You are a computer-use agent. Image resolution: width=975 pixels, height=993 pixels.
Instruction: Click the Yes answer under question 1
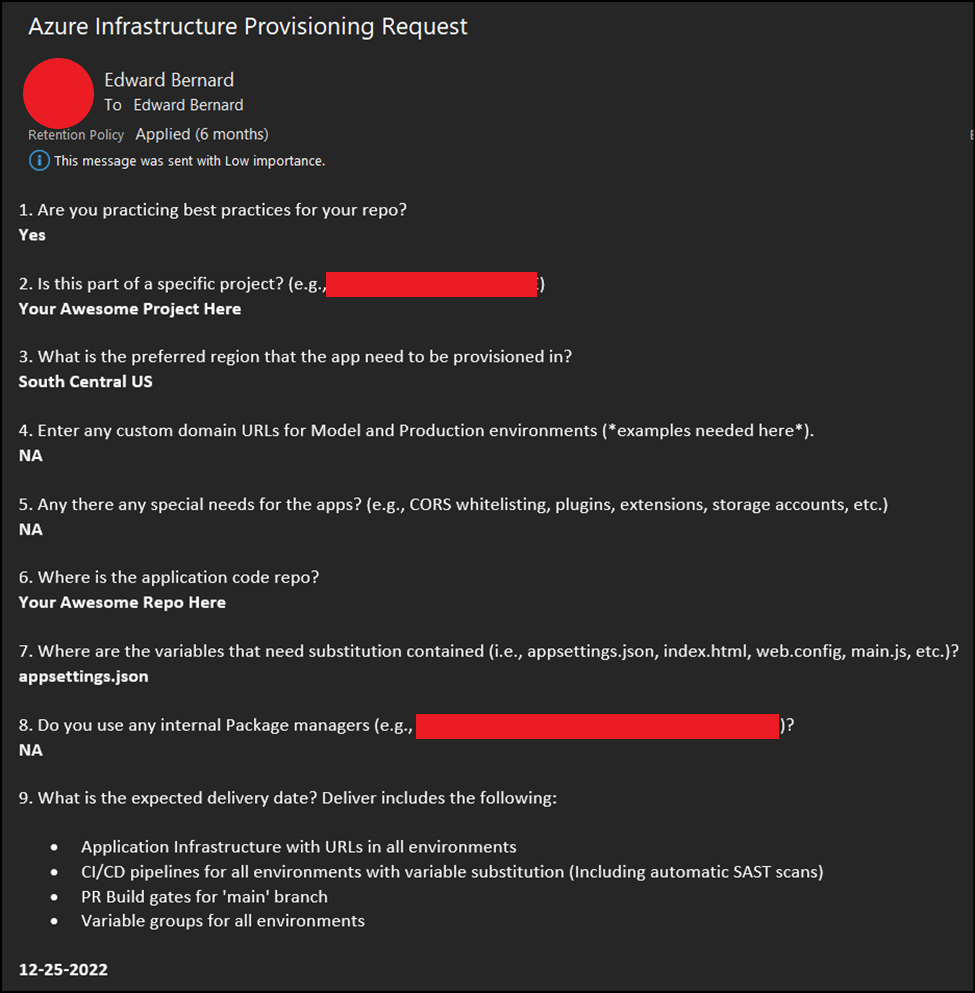point(32,235)
